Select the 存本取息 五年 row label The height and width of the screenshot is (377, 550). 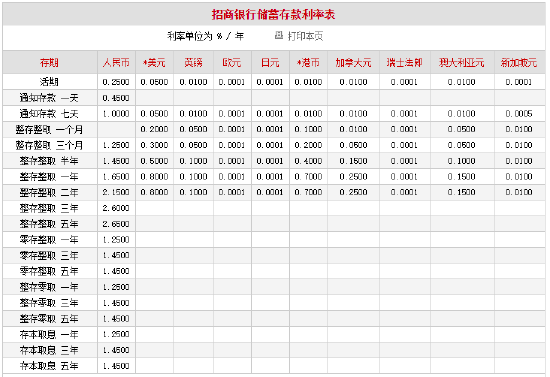(49, 366)
